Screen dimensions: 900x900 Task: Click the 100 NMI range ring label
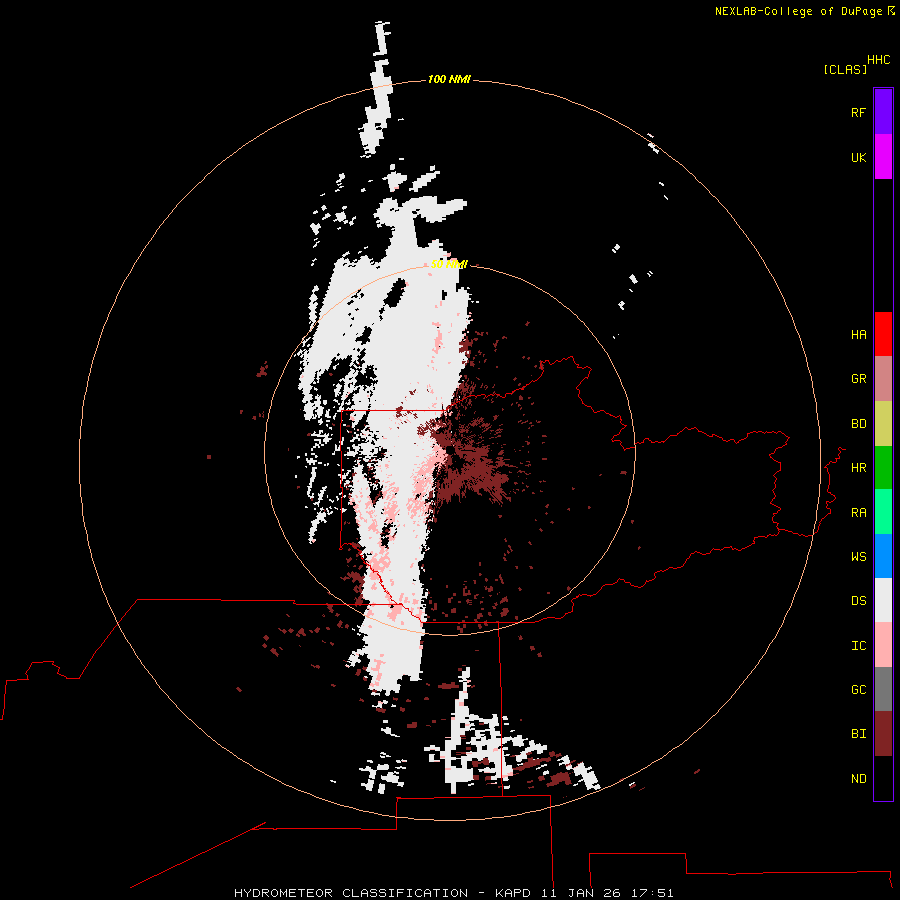click(449, 79)
